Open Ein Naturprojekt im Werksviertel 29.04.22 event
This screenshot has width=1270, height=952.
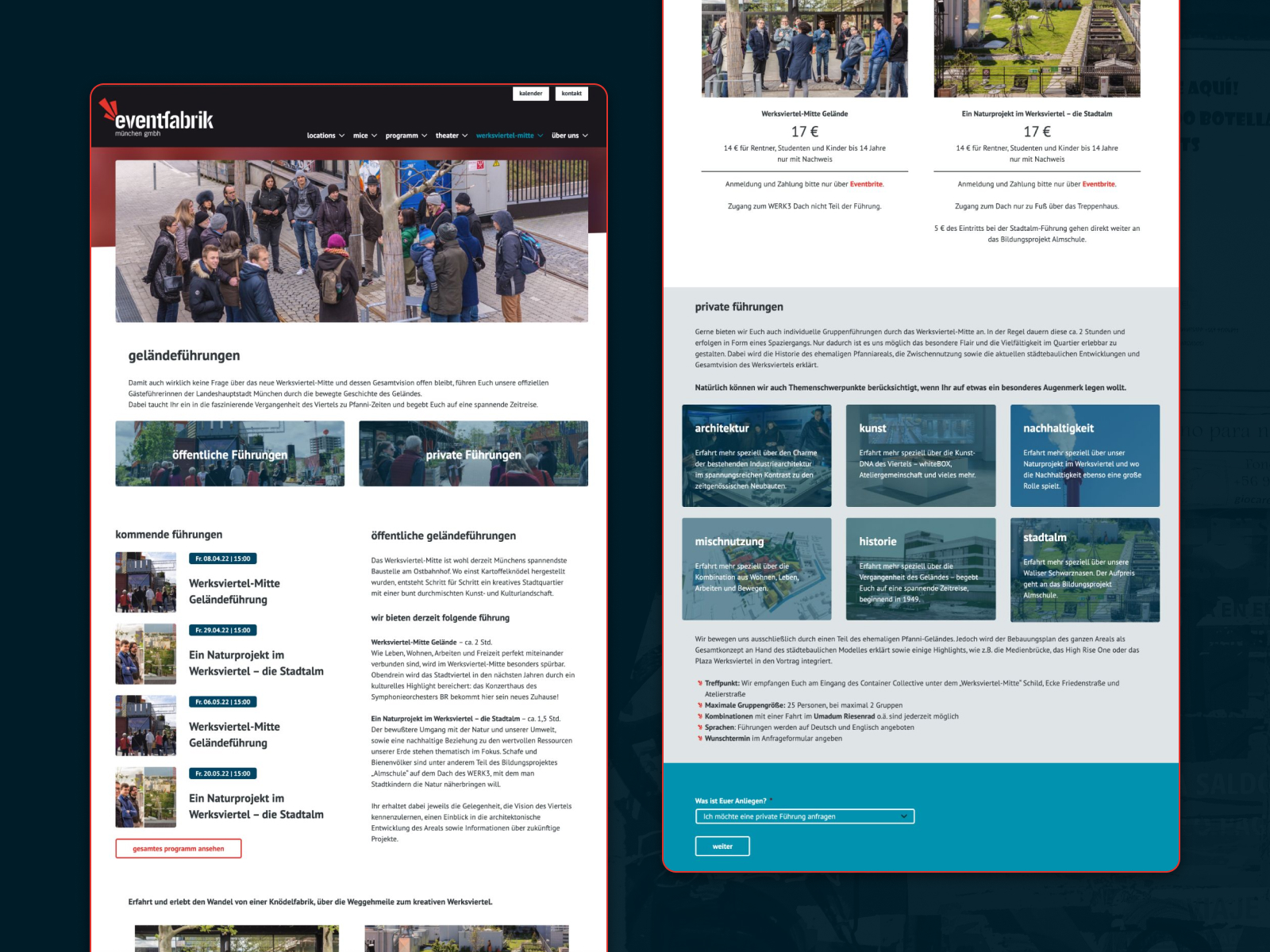256,663
